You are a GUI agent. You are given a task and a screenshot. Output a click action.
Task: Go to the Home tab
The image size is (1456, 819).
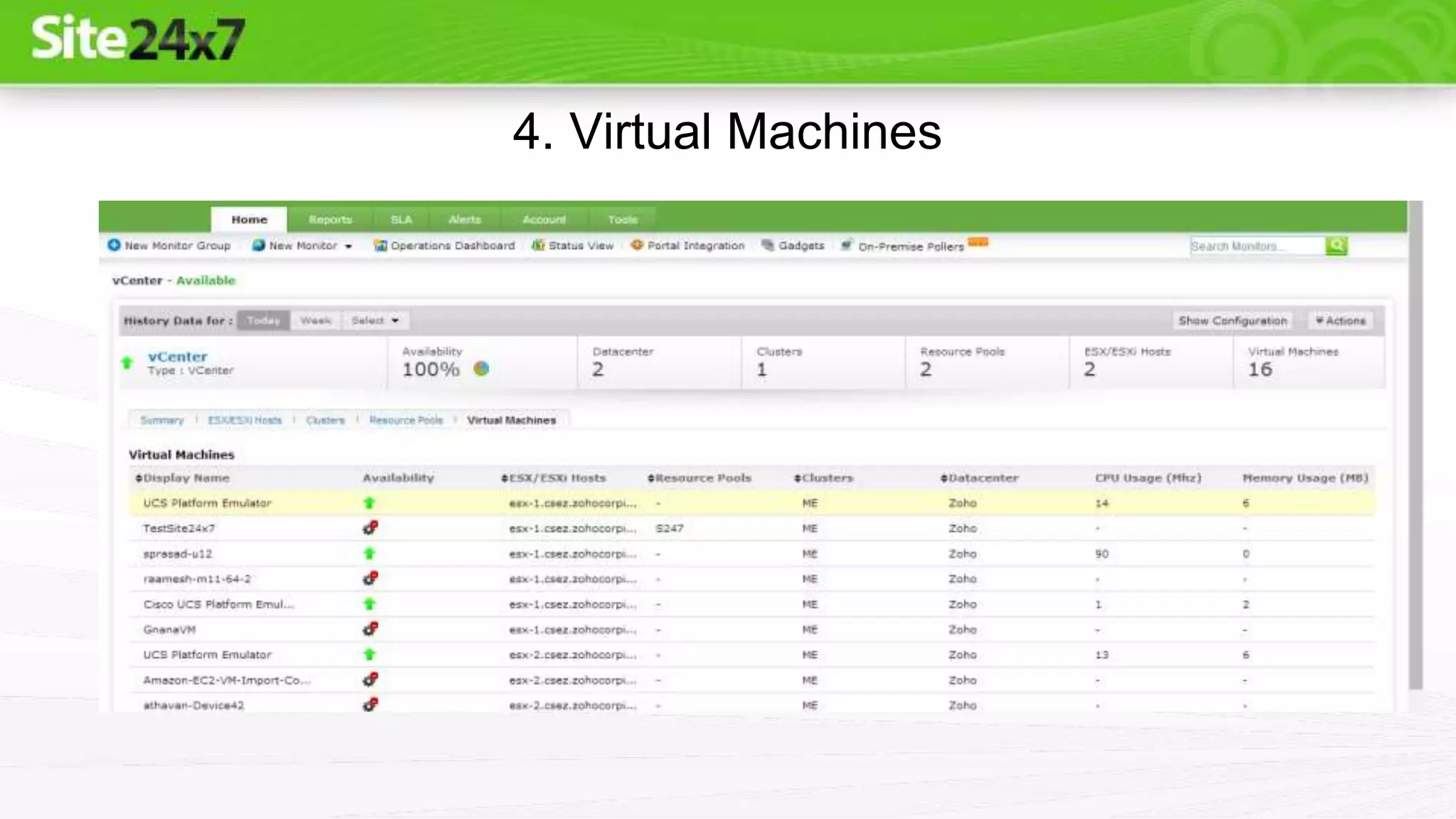[x=249, y=220]
